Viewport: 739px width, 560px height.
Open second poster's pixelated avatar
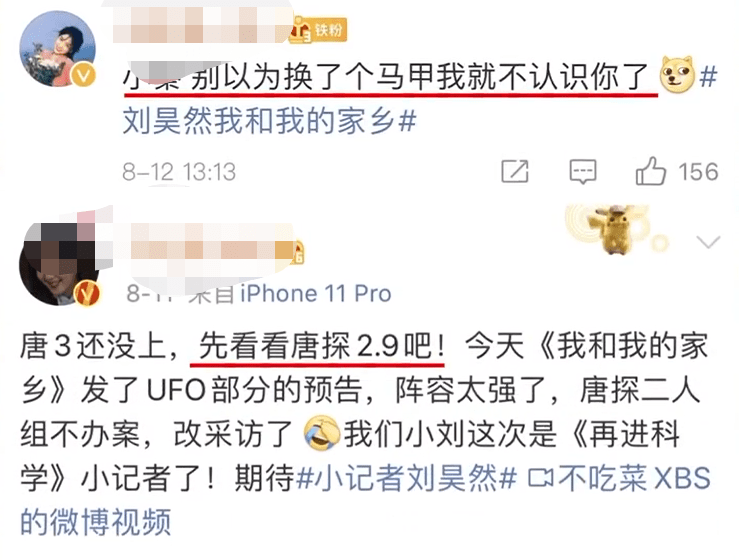(x=59, y=263)
